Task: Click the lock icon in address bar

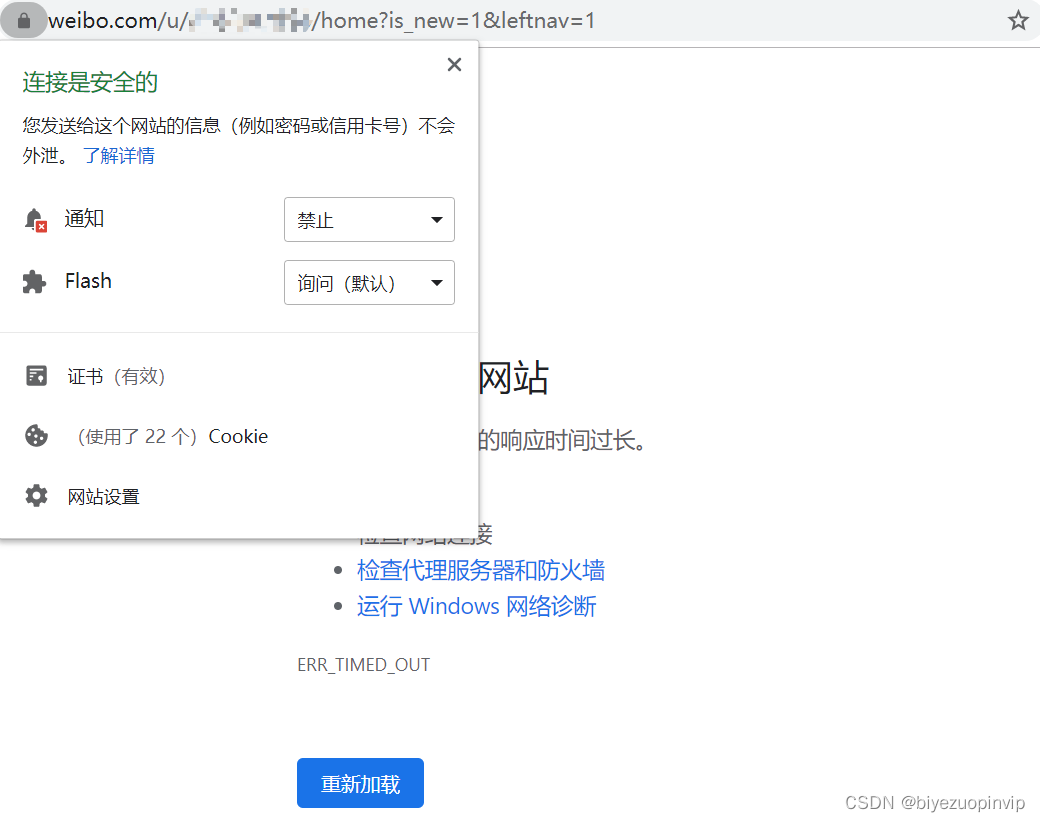Action: [x=24, y=21]
